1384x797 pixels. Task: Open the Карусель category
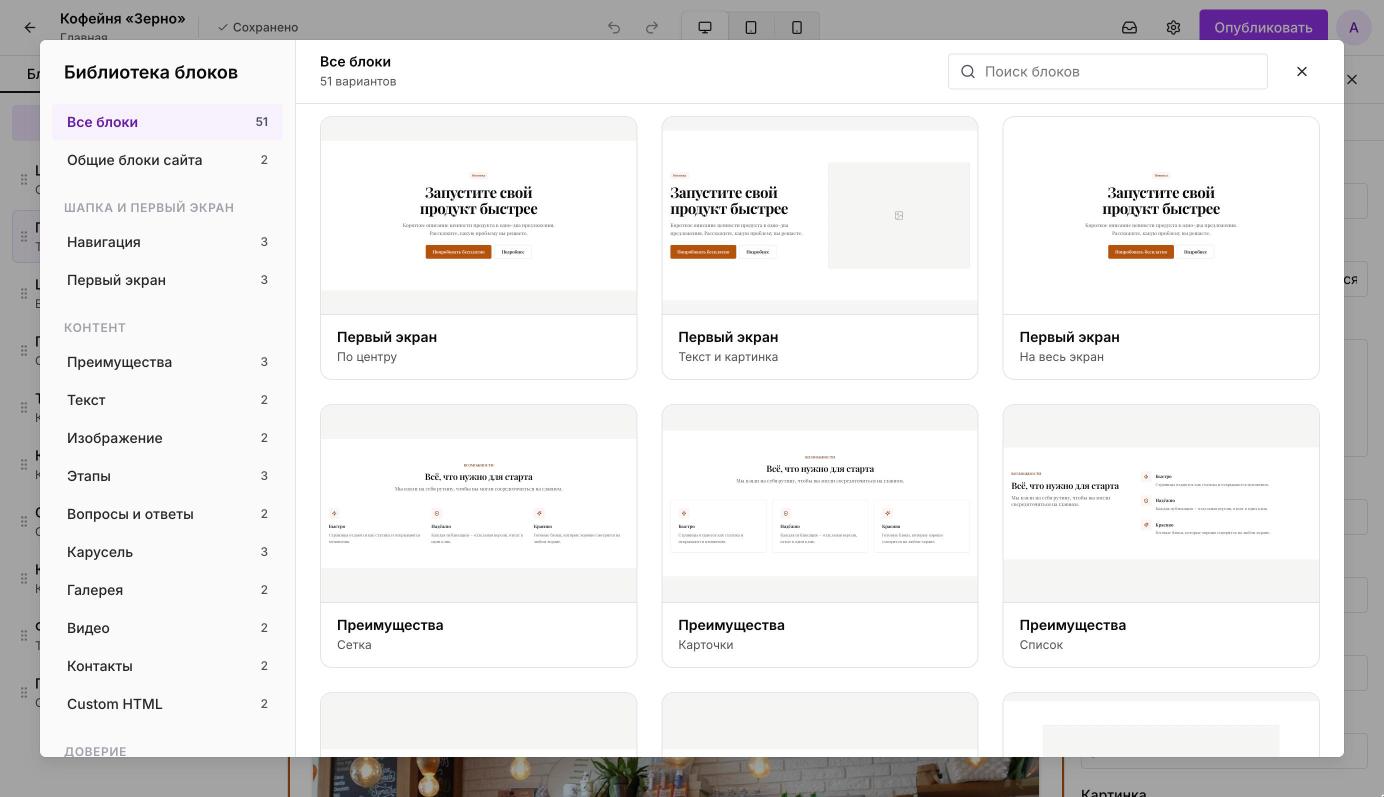point(167,552)
